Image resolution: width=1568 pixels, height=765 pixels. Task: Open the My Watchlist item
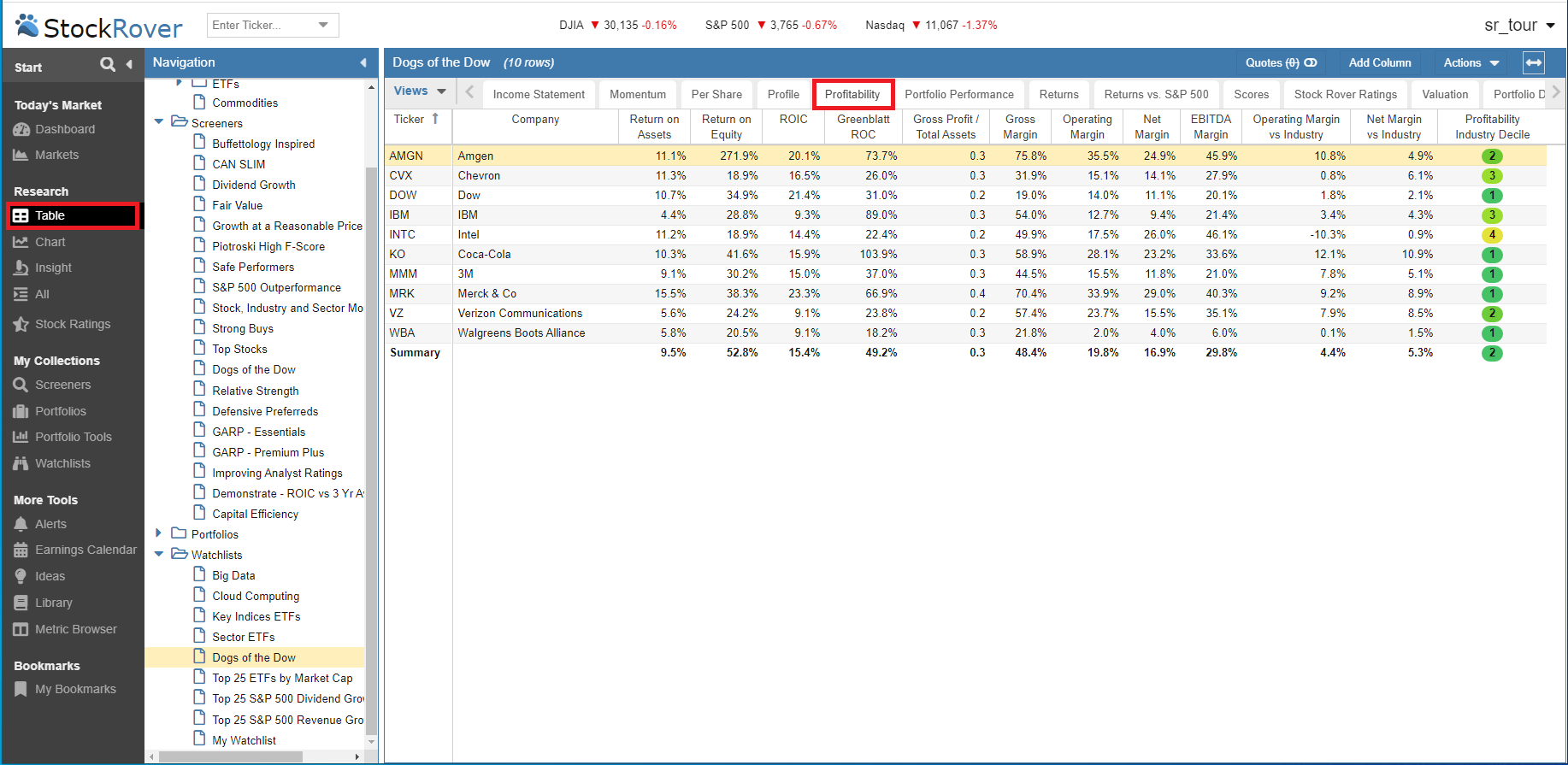[x=244, y=740]
